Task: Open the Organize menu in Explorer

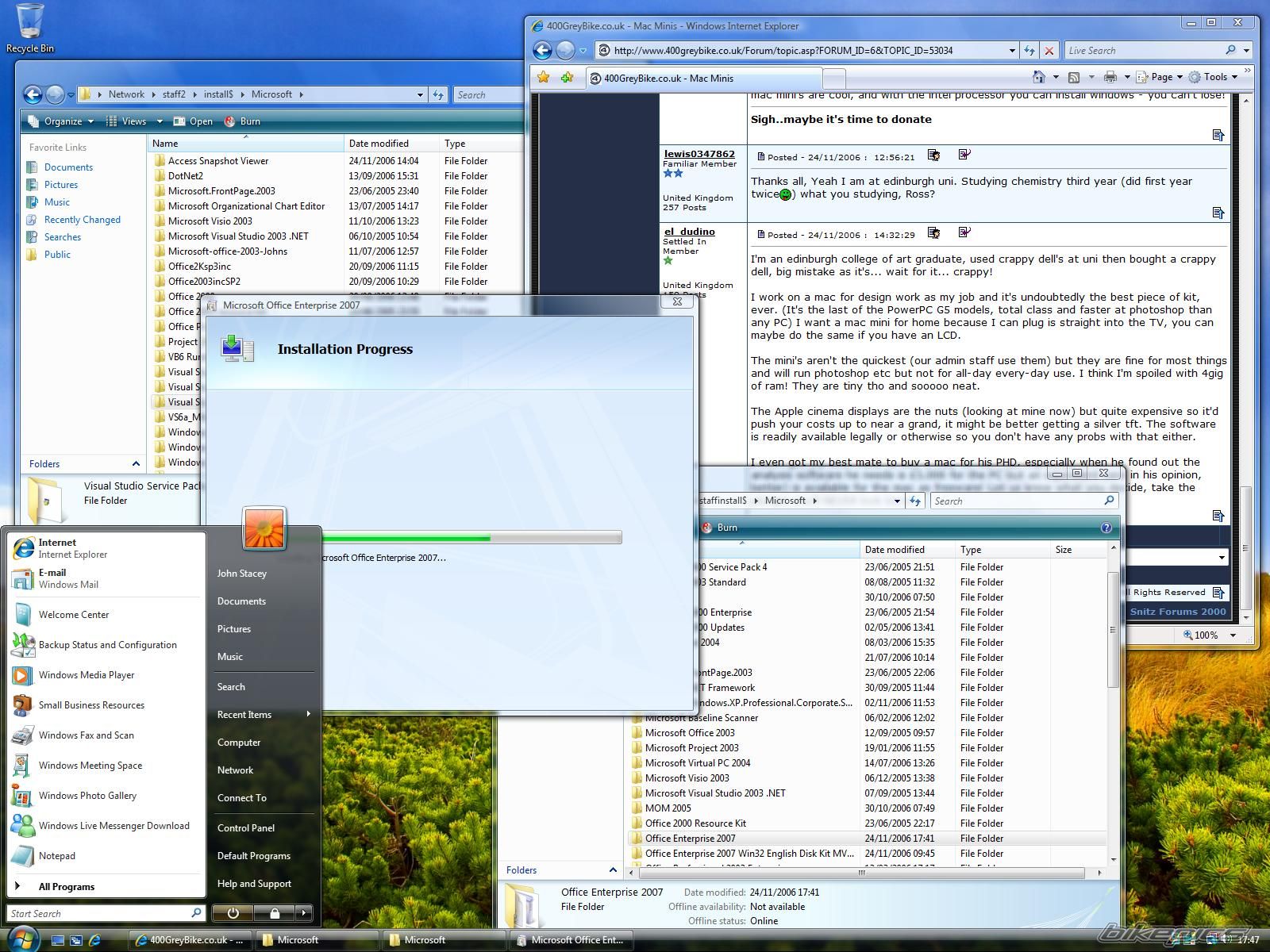Action: point(61,121)
